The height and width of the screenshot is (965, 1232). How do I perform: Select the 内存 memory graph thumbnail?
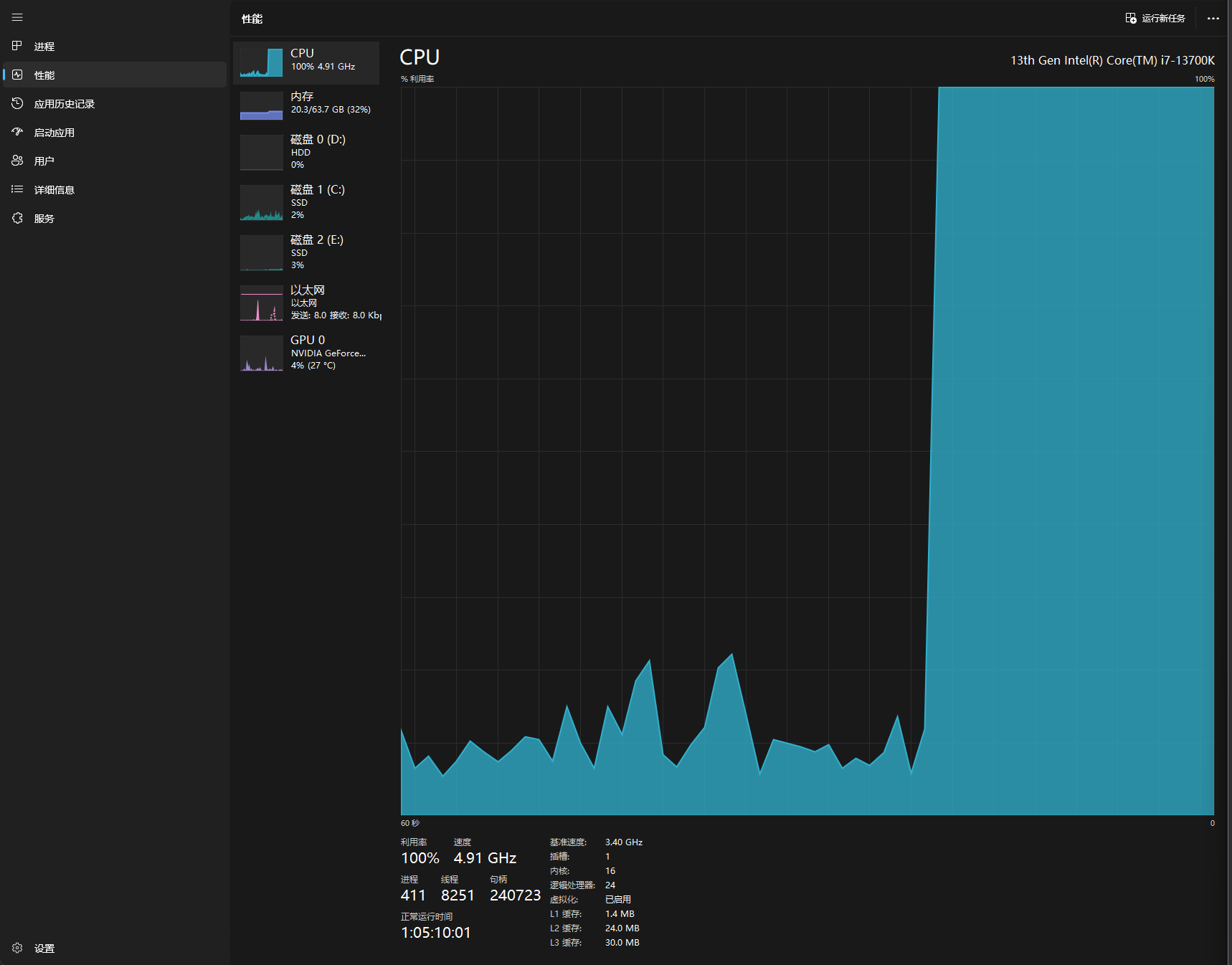click(261, 105)
